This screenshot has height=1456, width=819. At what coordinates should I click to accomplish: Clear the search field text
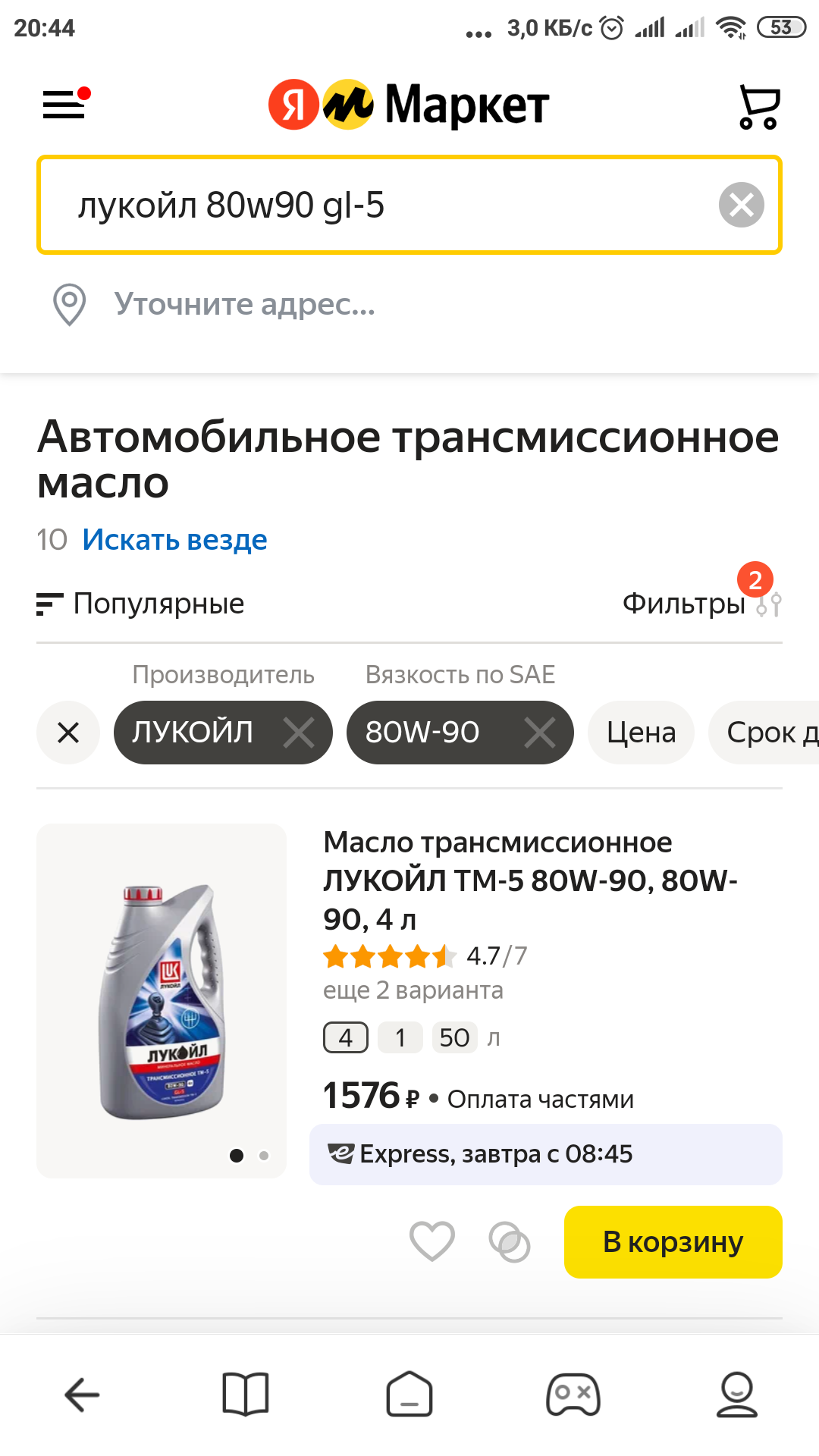(x=741, y=205)
